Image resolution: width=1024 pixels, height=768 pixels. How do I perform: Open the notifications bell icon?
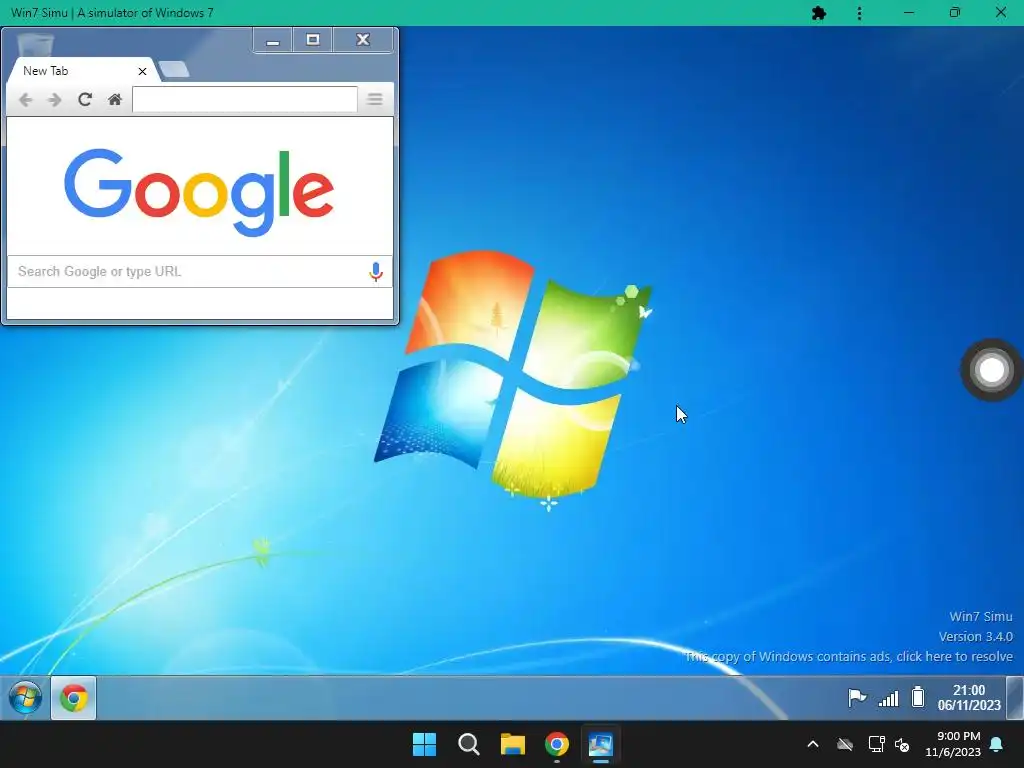coord(997,744)
